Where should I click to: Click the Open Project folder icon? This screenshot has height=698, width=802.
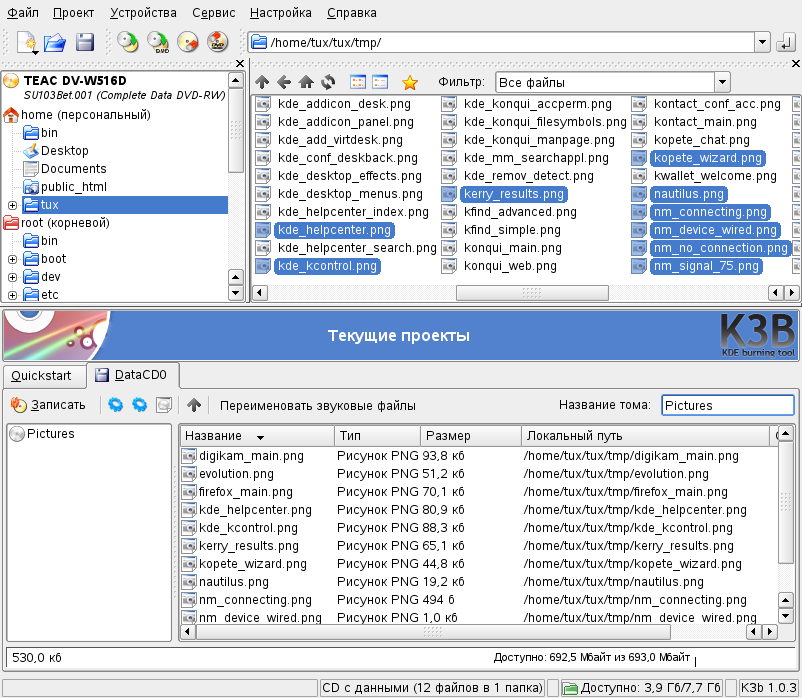click(x=55, y=42)
